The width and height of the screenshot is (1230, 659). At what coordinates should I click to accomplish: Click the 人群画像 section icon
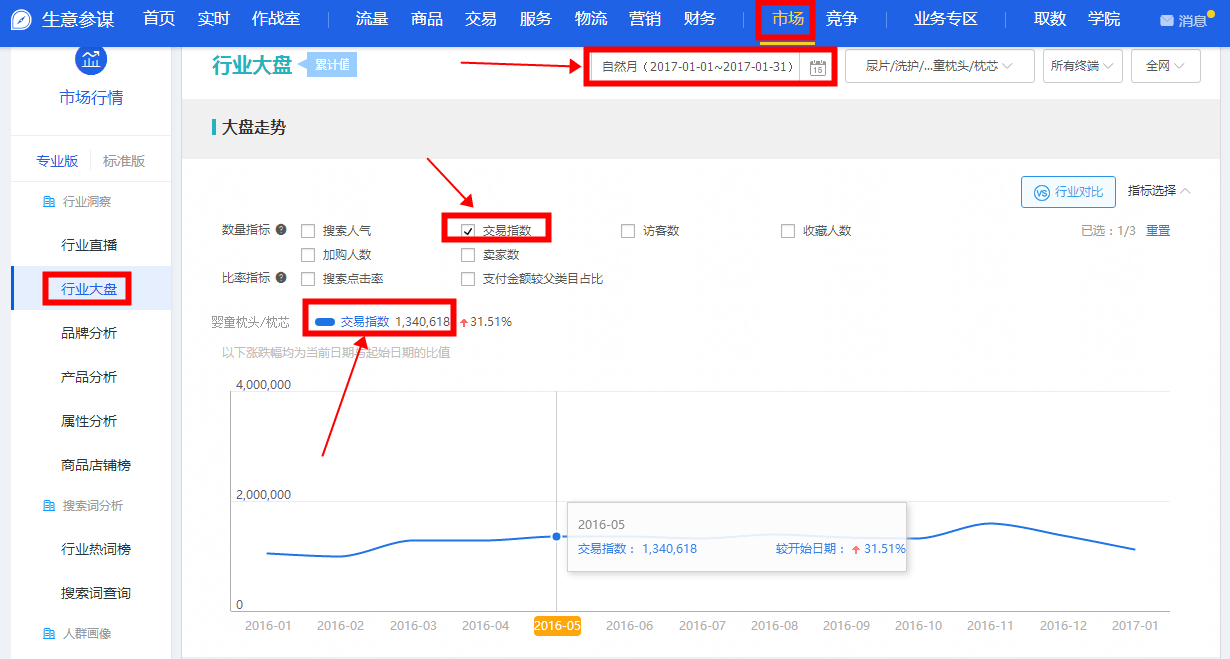coord(49,633)
